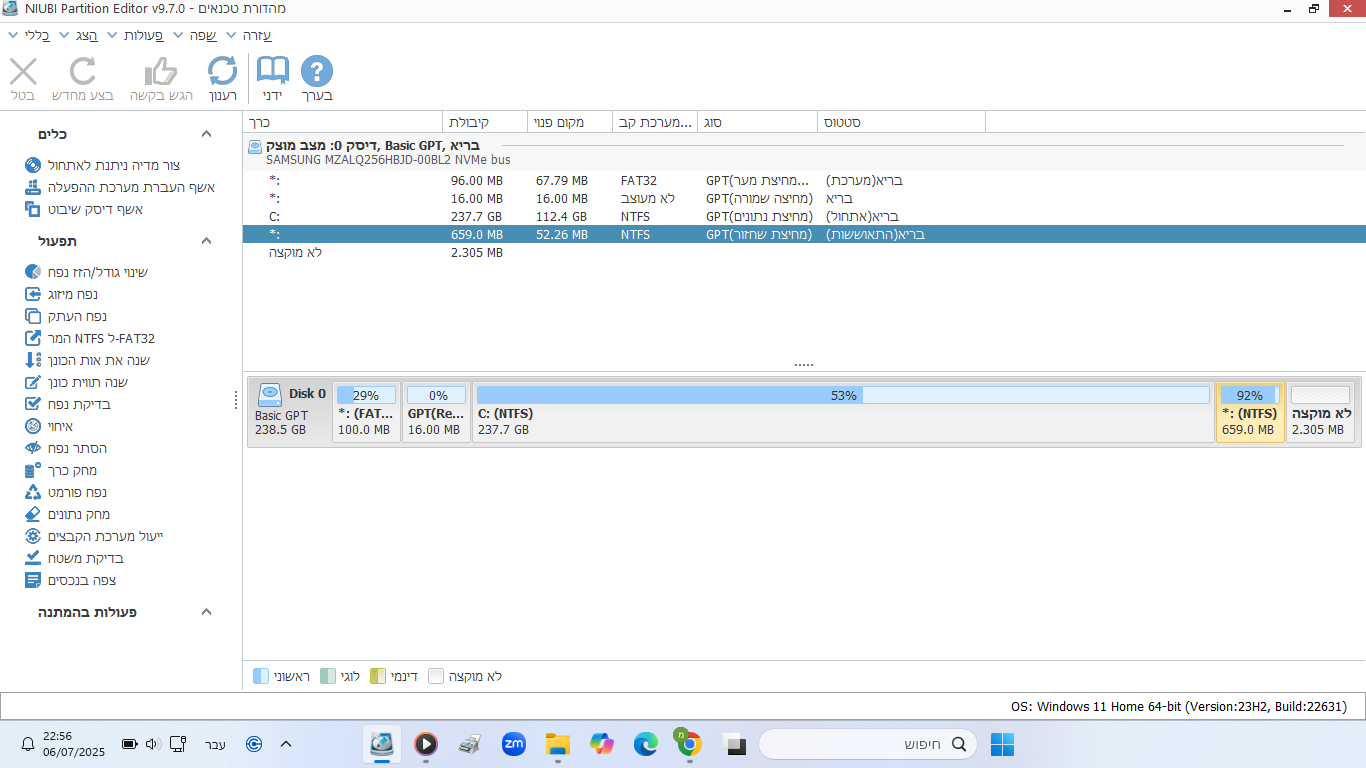Select the highlighted 659.0 MB recovery partition row

click(x=804, y=235)
